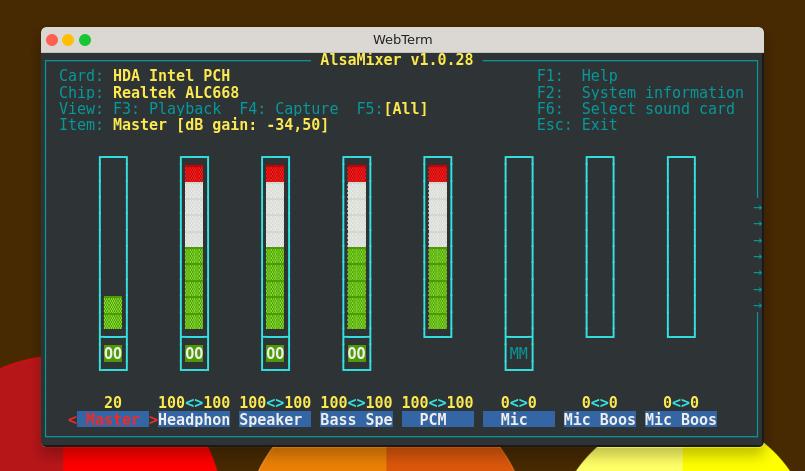The width and height of the screenshot is (805, 471).
Task: Click Headphone volume value 100<>100
Action: [x=194, y=402]
